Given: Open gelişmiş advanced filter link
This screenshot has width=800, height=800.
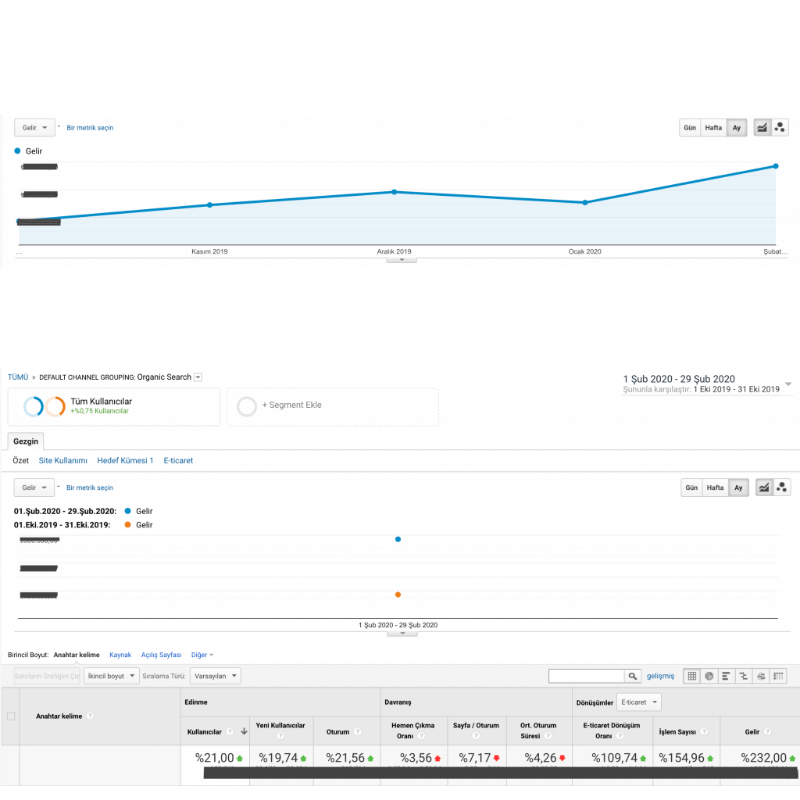Looking at the screenshot, I should tap(660, 676).
